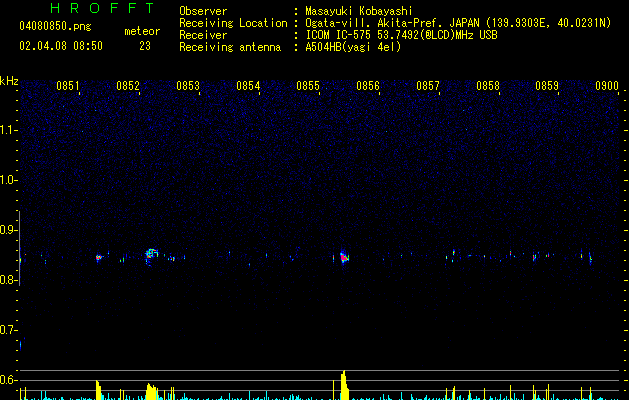Click the ICOM IC-575 53.7492 MHz receiver text
This screenshot has height=400, width=629.
401,35
